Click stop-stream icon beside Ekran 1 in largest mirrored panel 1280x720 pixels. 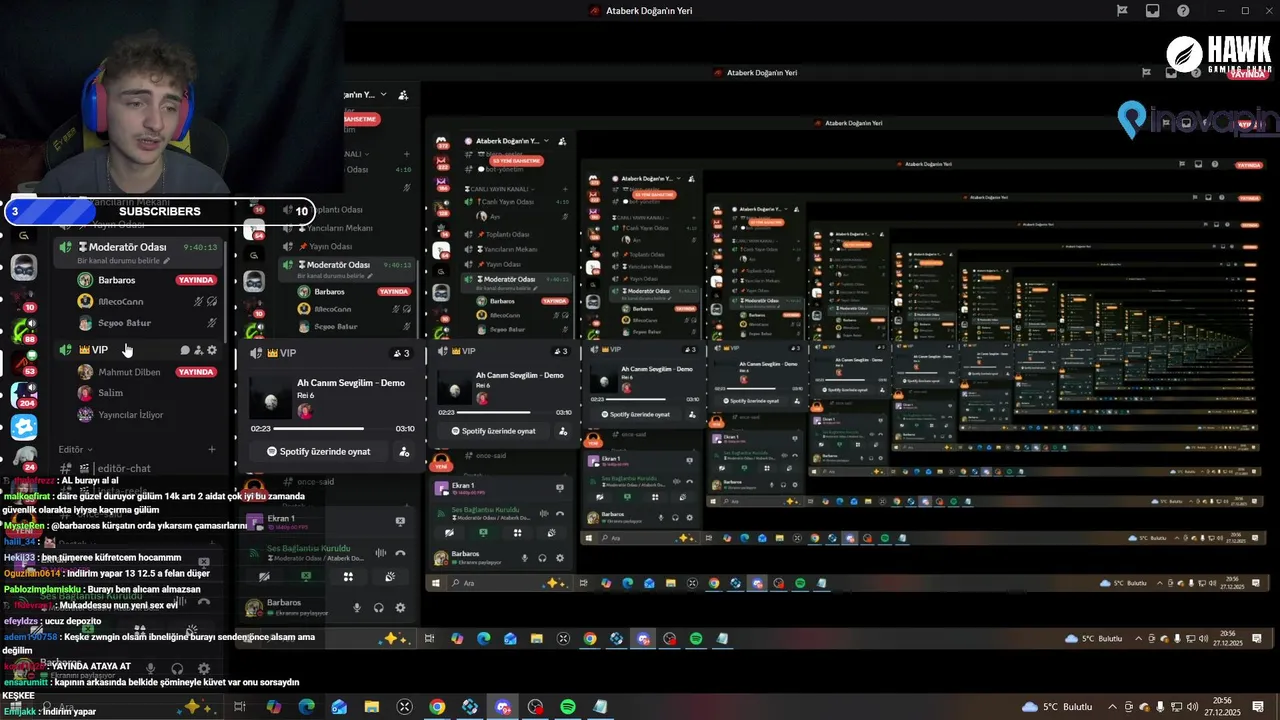[400, 521]
